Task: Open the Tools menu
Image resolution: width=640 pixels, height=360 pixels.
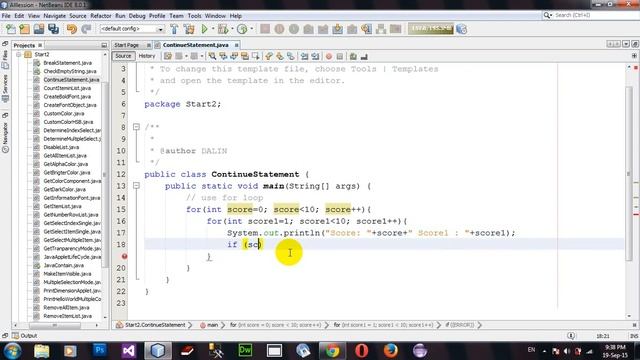Action: [194, 16]
